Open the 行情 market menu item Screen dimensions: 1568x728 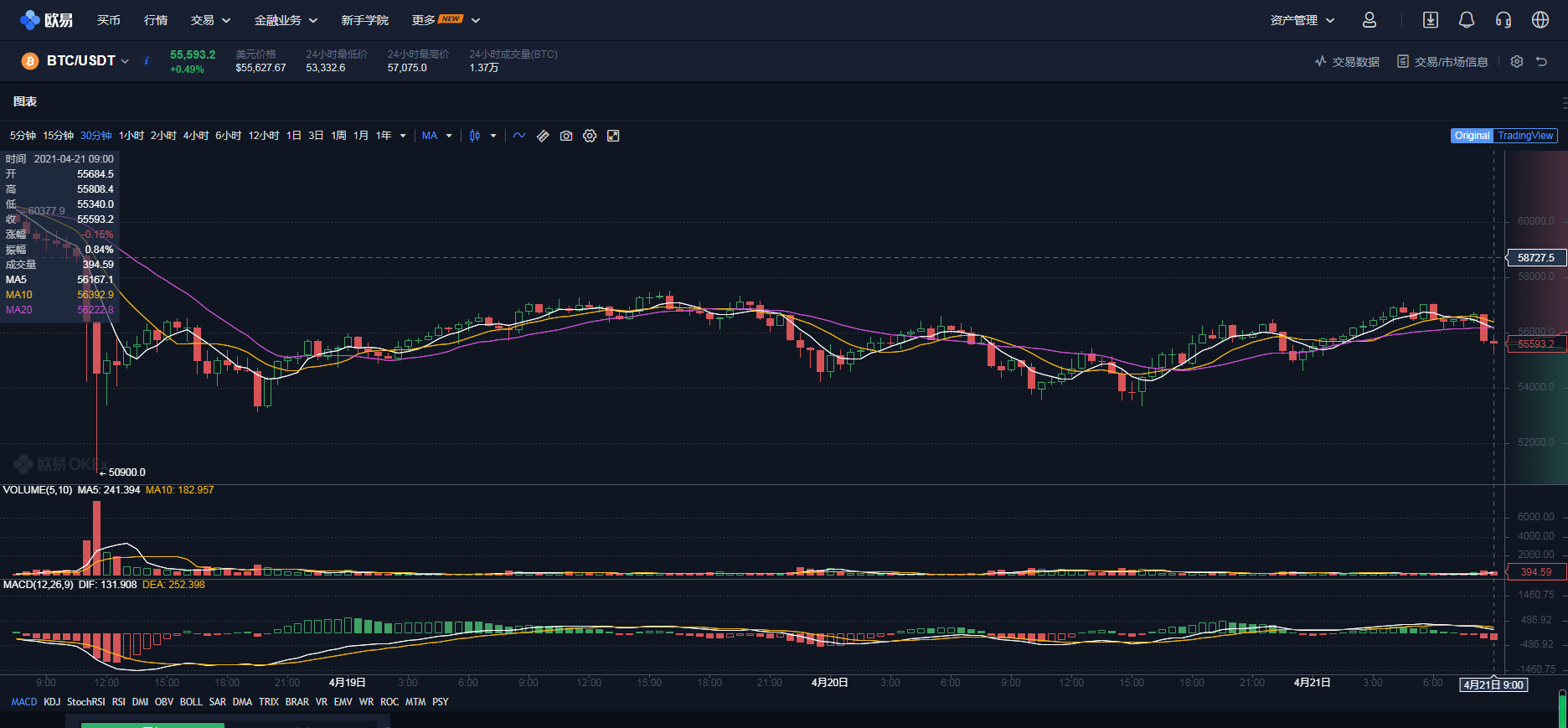pos(156,20)
